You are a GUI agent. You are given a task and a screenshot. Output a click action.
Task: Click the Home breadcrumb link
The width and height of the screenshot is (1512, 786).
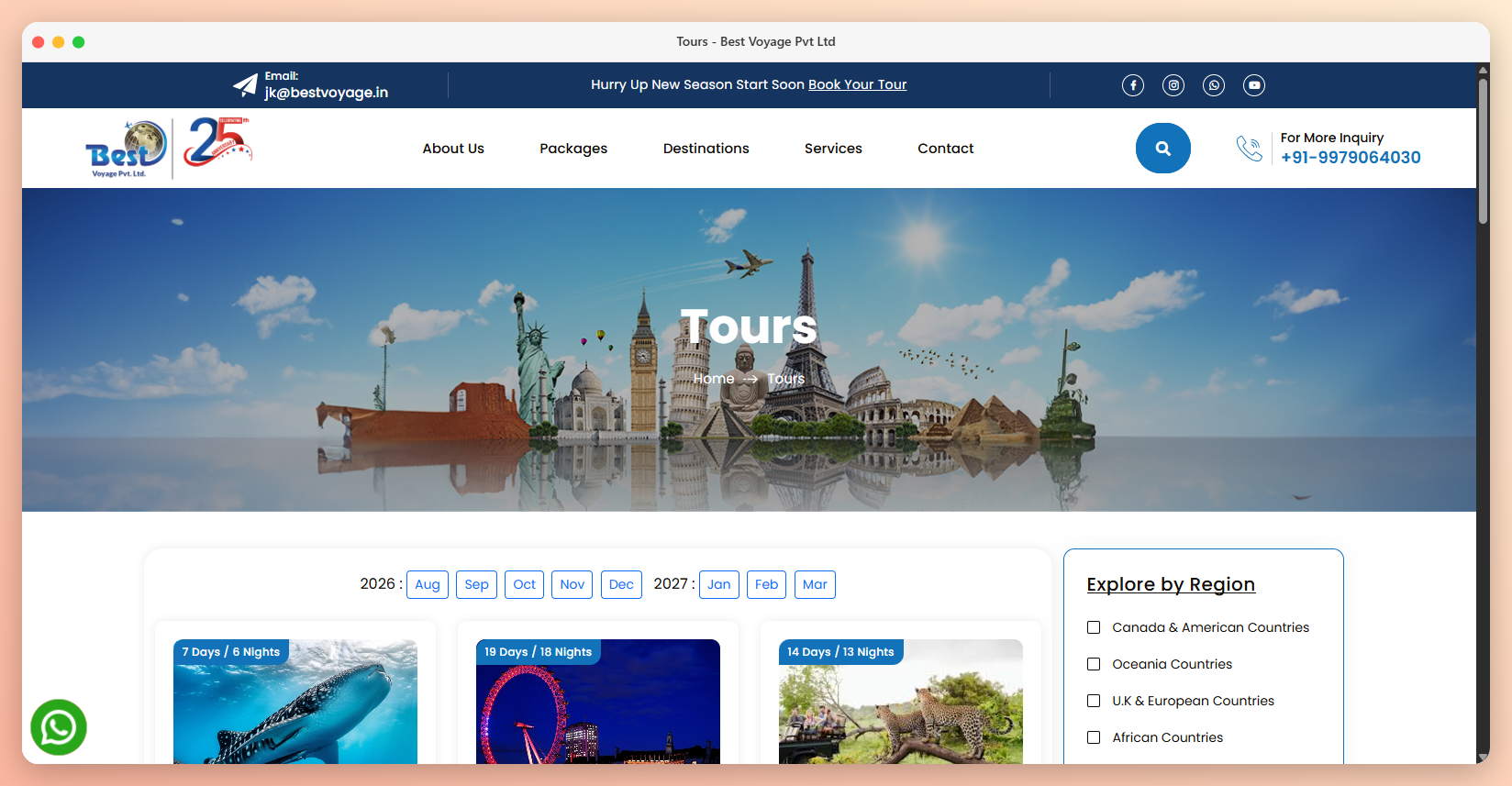coord(714,379)
